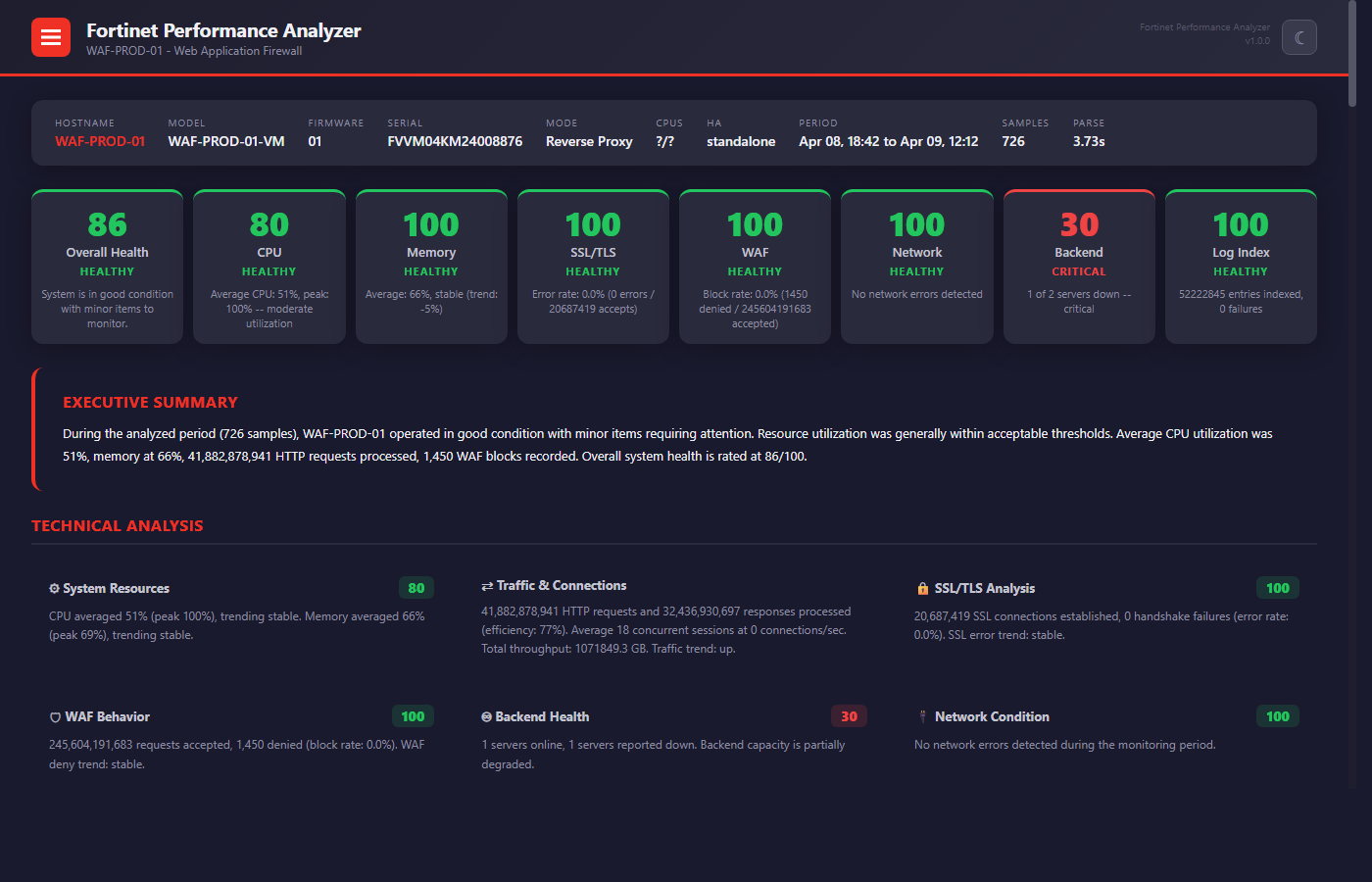Click the Traffic & Connections arrows icon
Screen dimensions: 1372x882
click(x=486, y=585)
